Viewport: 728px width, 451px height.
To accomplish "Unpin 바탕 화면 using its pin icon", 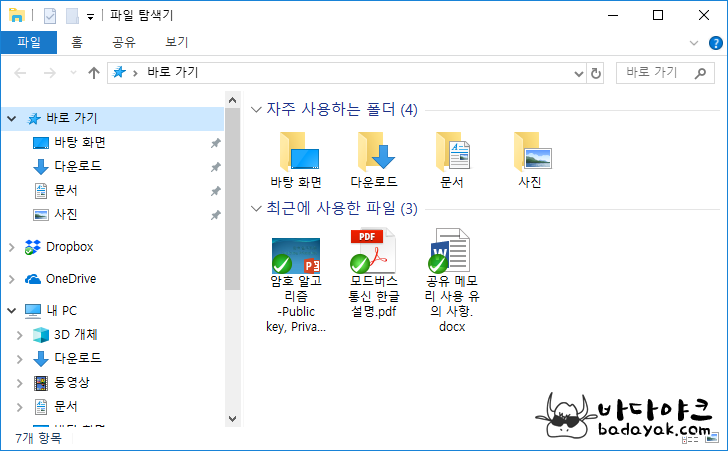I will 215,143.
